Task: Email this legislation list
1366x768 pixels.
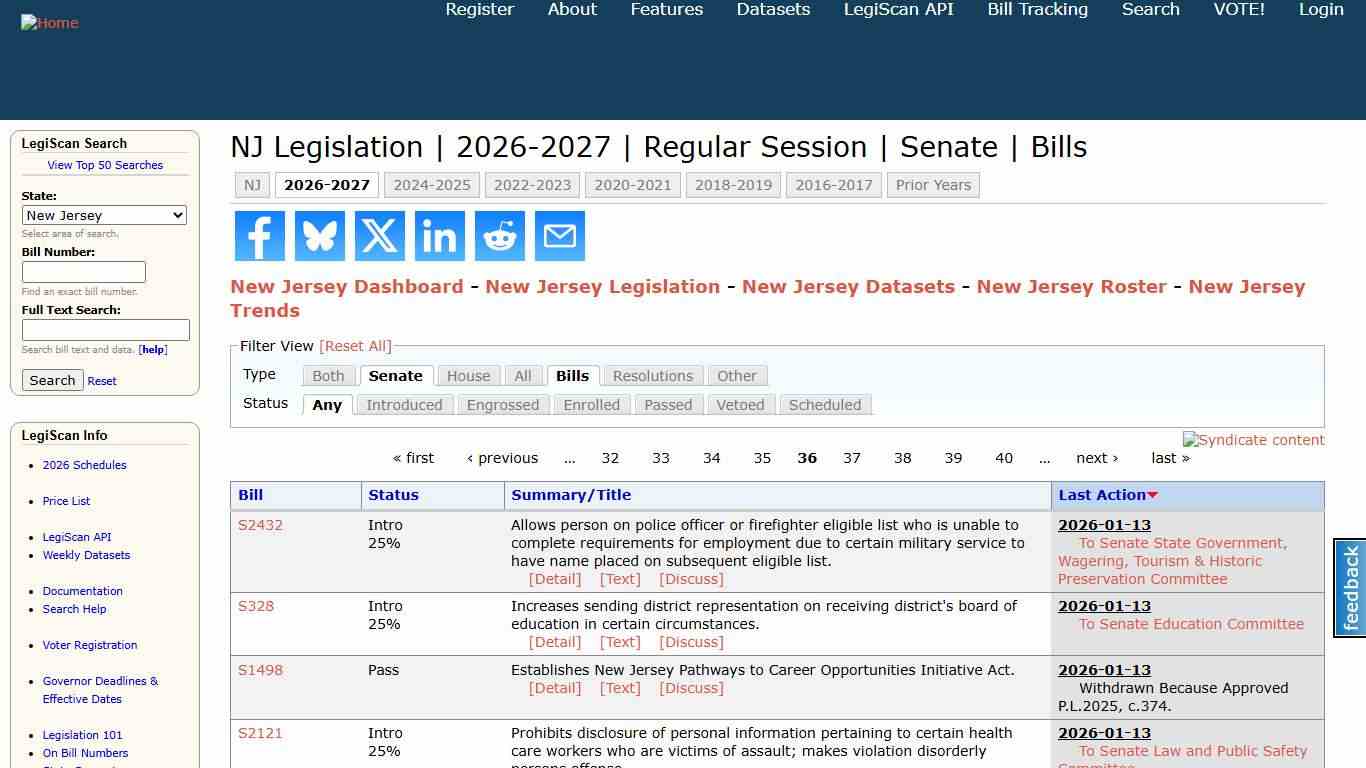Action: point(559,236)
